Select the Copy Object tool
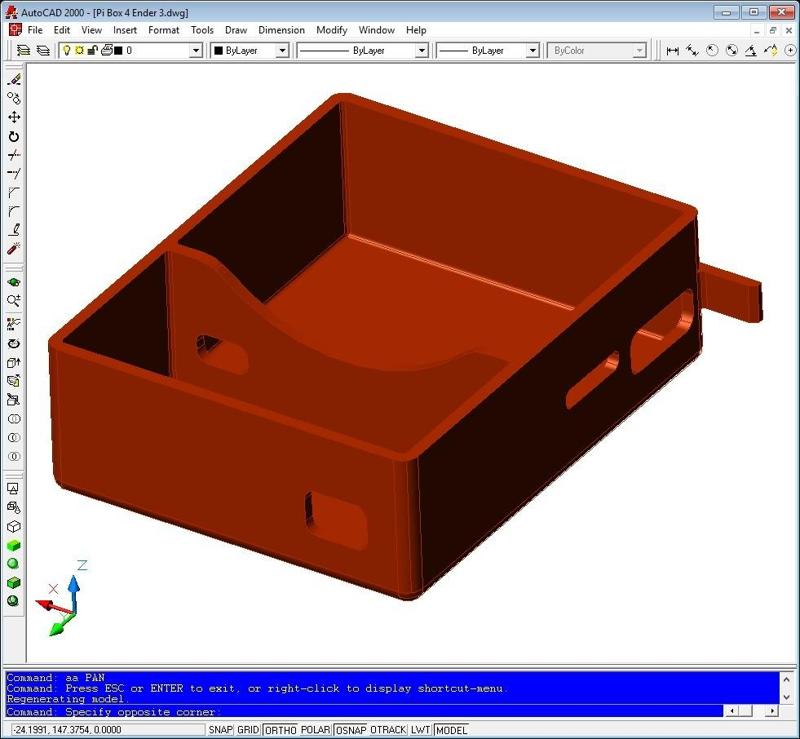 pyautogui.click(x=14, y=98)
